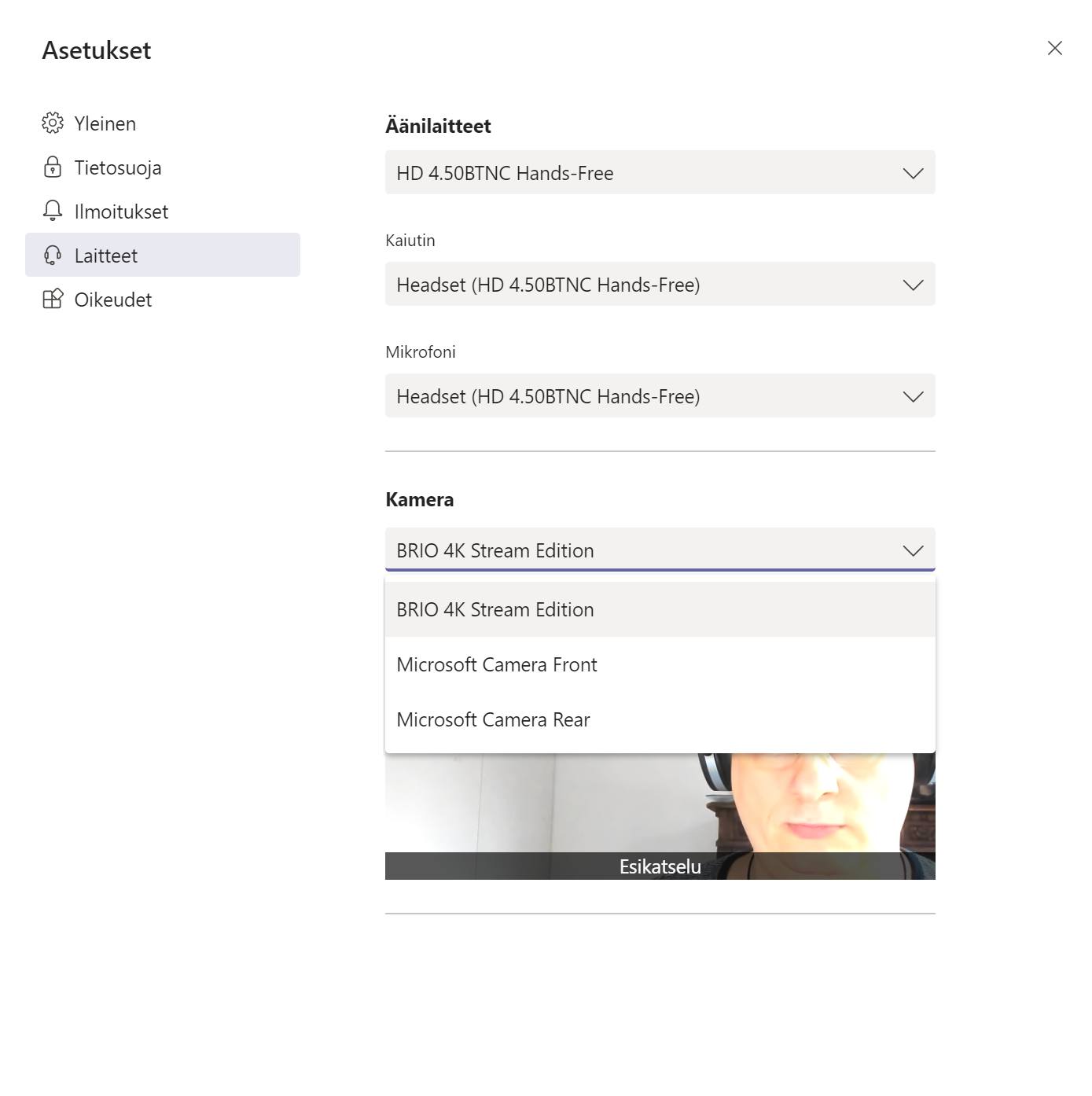Click the Esikatselu label on the preview
Screen dimensions: 1092x1096
point(660,866)
